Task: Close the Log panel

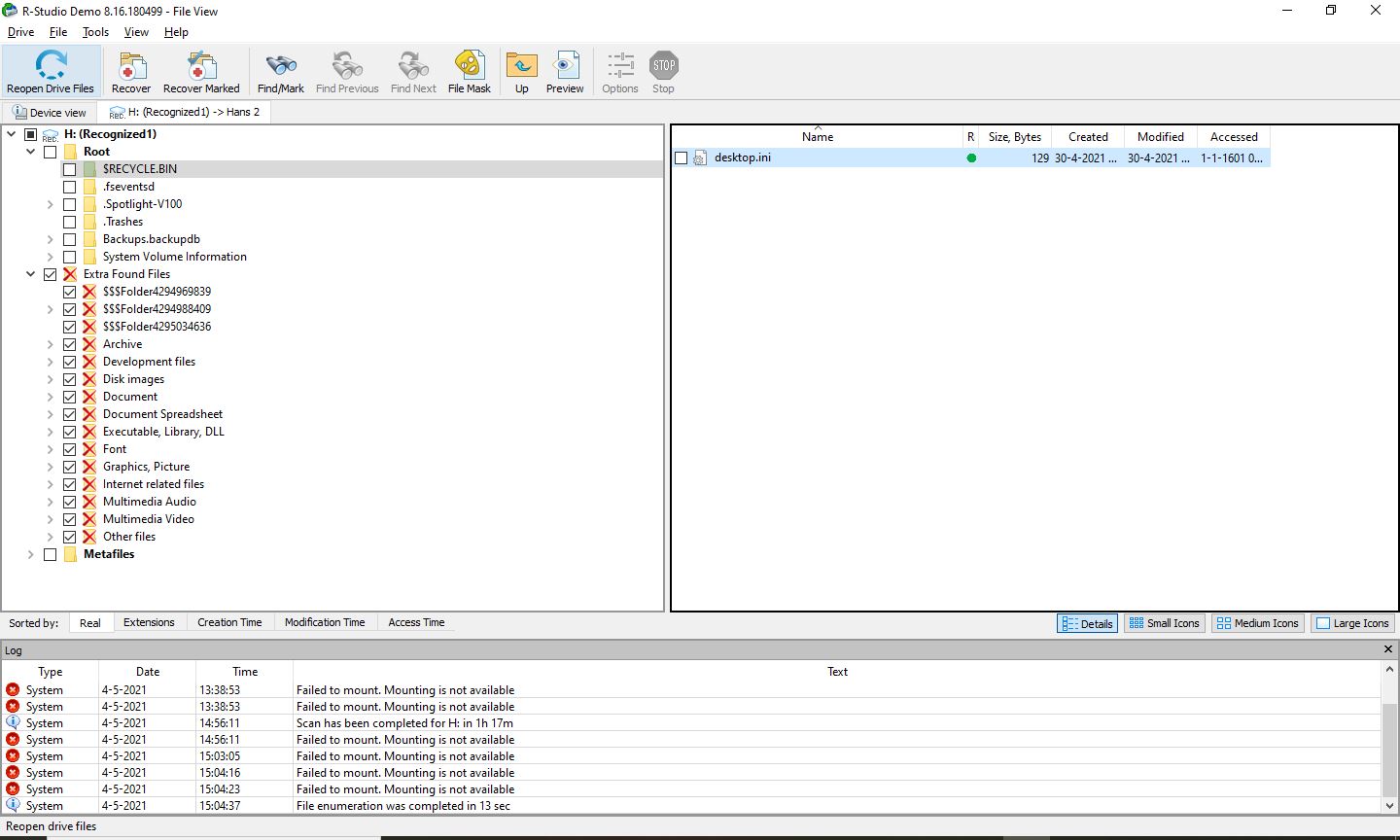Action: 1387,649
